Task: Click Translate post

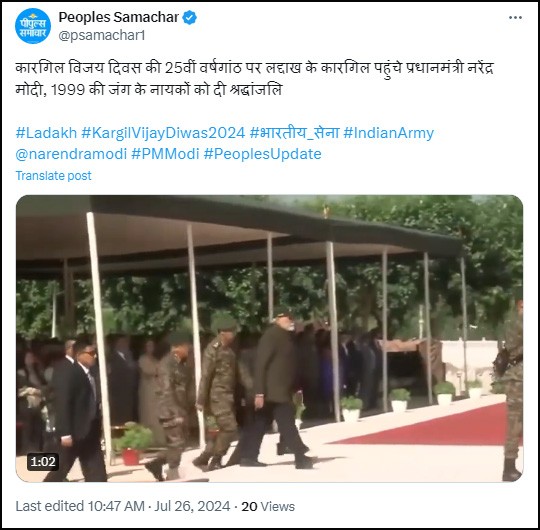Action: (53, 176)
